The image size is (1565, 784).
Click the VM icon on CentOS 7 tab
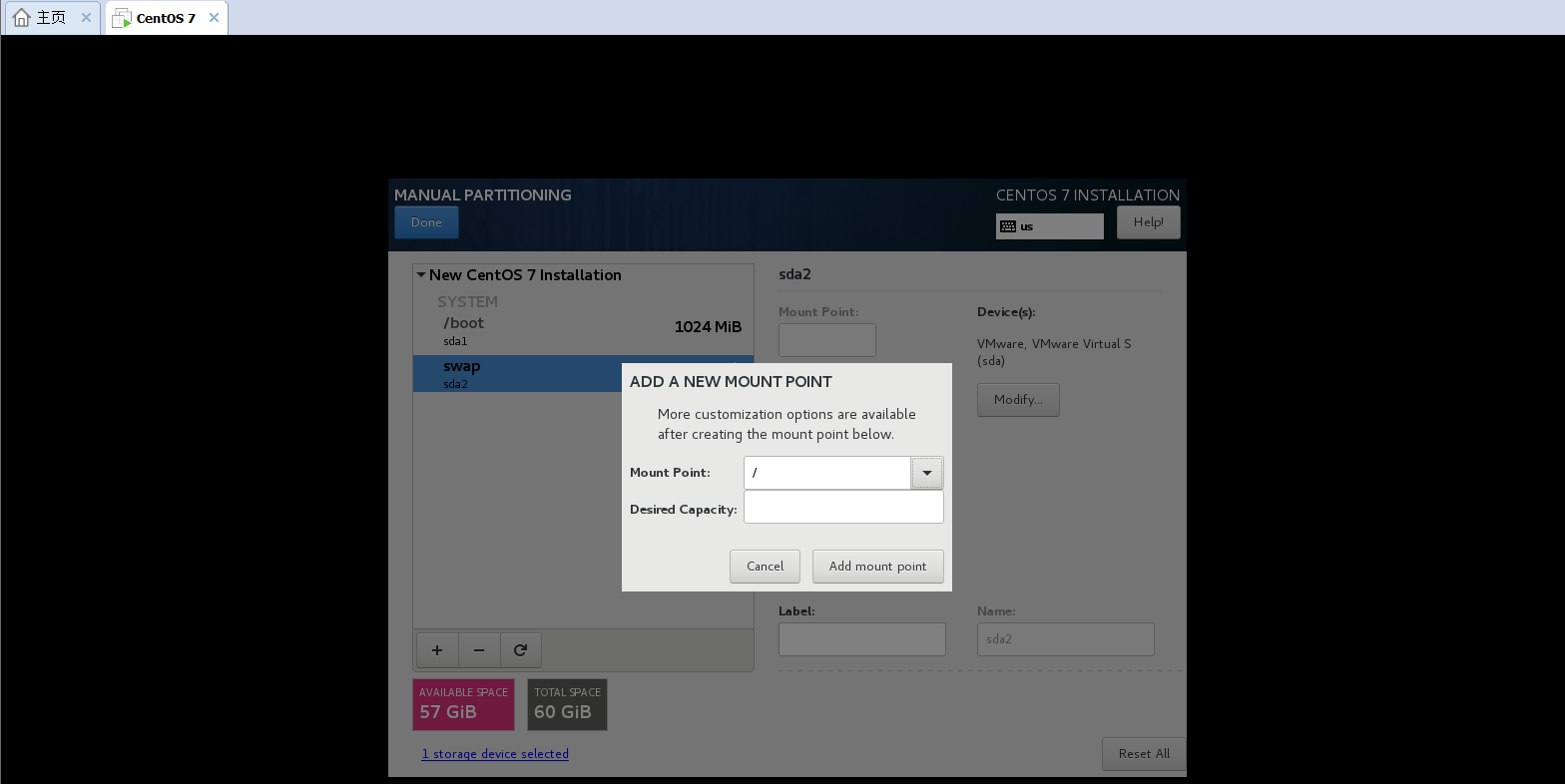point(122,18)
